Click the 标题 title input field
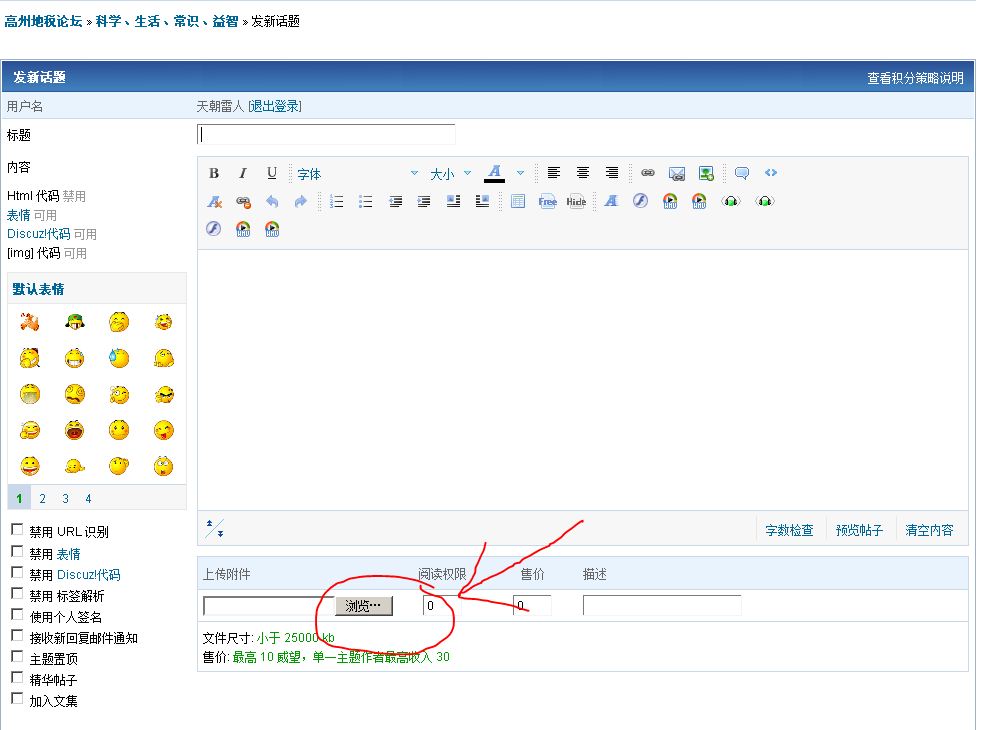Viewport: 985px width, 730px height. tap(326, 134)
